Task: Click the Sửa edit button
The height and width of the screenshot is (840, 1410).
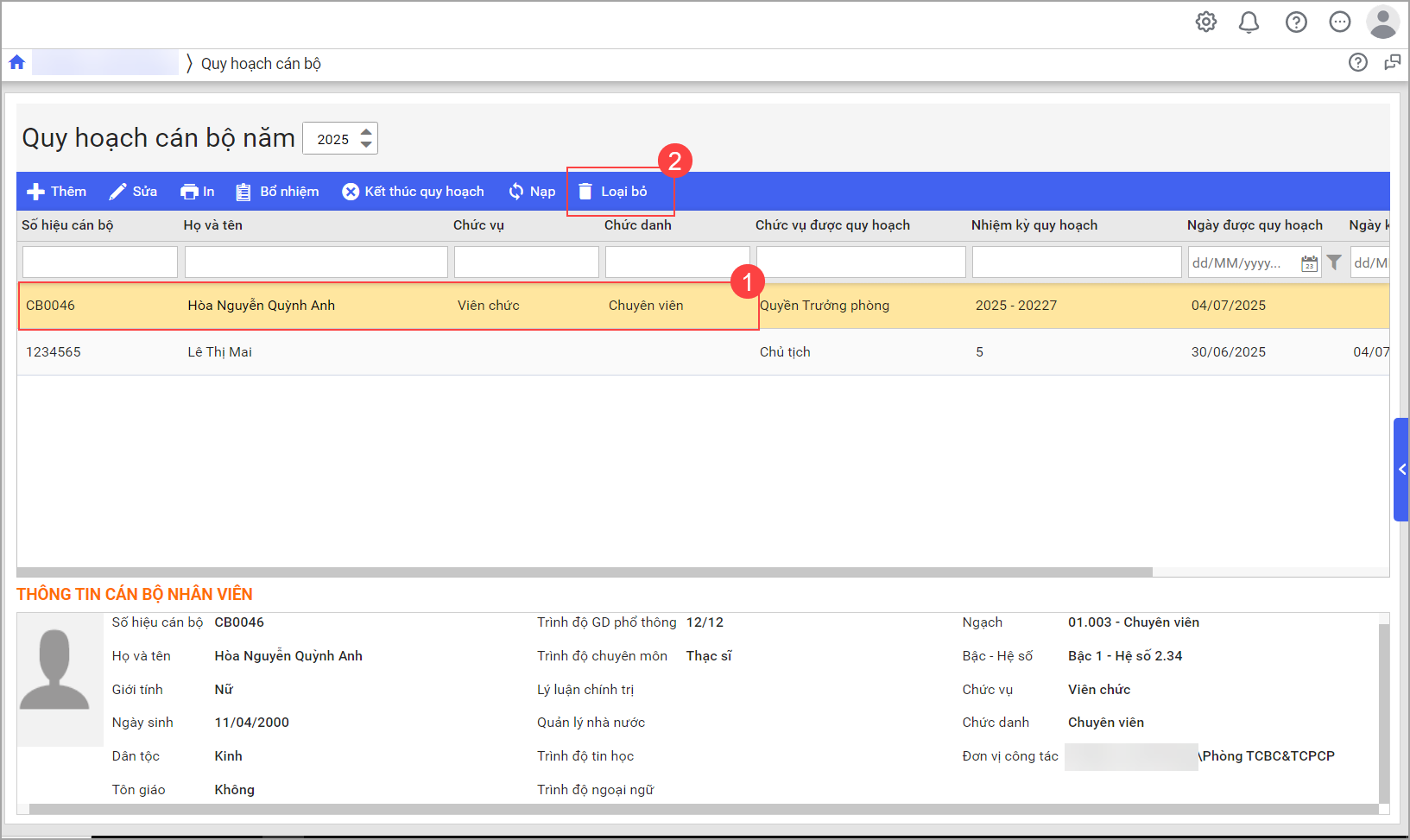Action: [x=133, y=192]
